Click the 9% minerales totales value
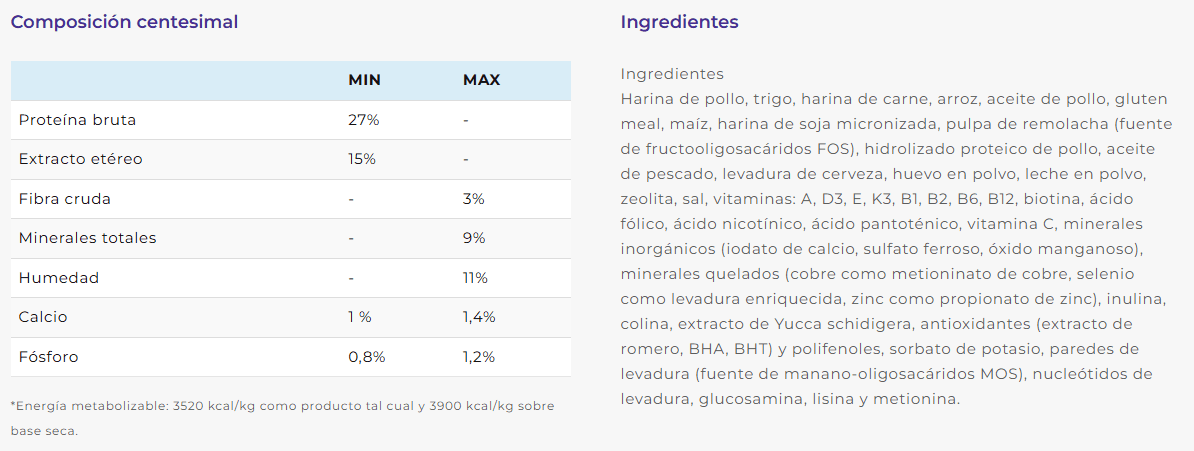Screen dimensions: 1194x451 tap(474, 238)
